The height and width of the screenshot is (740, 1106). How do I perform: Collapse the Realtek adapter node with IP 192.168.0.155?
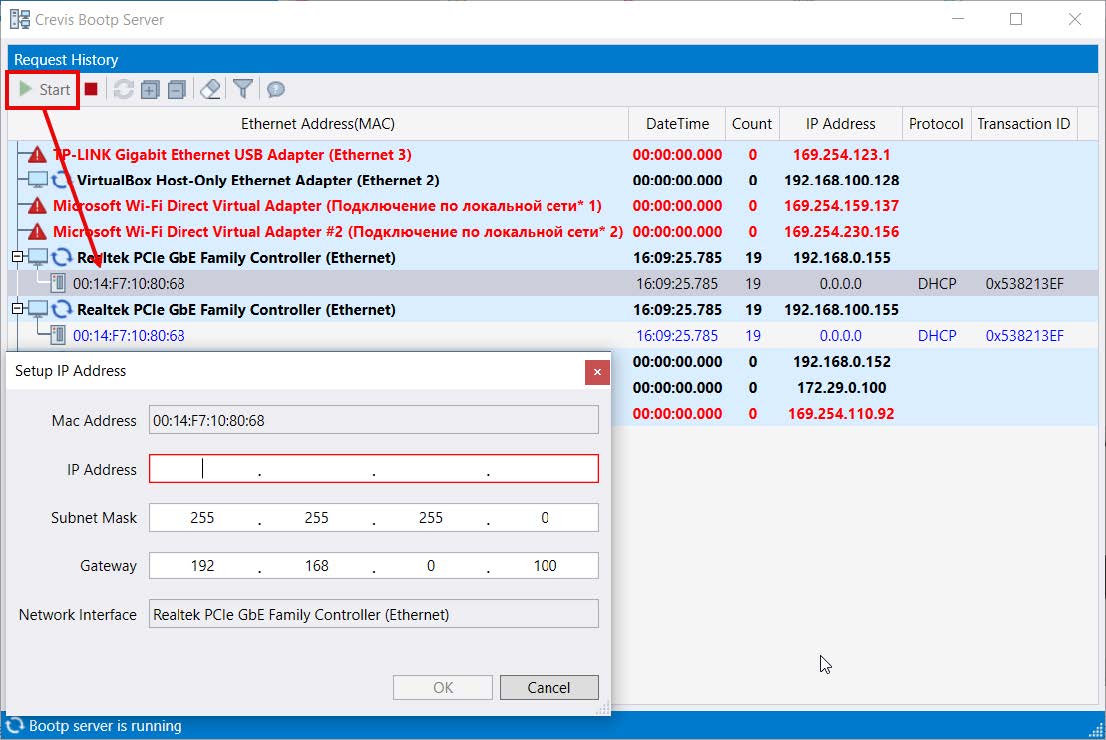pyautogui.click(x=18, y=257)
